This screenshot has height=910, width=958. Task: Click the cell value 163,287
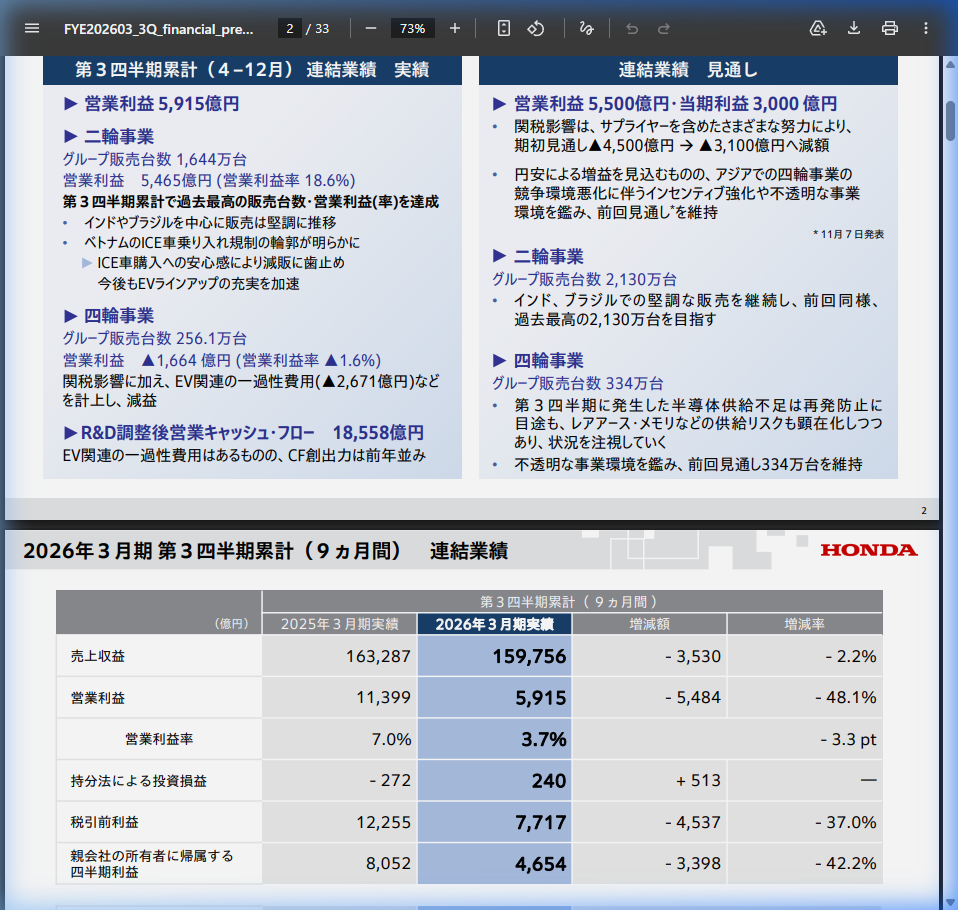pyautogui.click(x=378, y=656)
